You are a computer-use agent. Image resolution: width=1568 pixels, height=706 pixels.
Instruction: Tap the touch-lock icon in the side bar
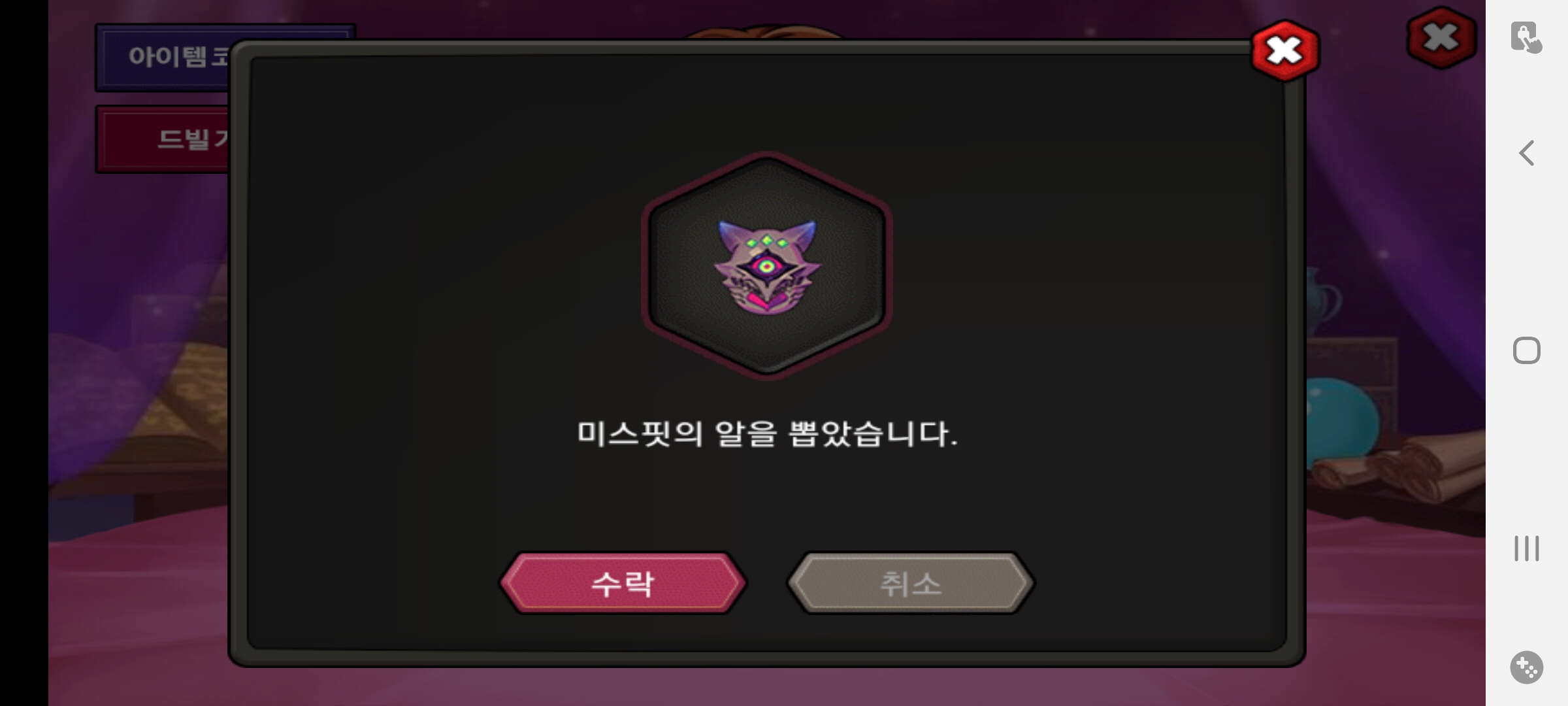click(1526, 37)
